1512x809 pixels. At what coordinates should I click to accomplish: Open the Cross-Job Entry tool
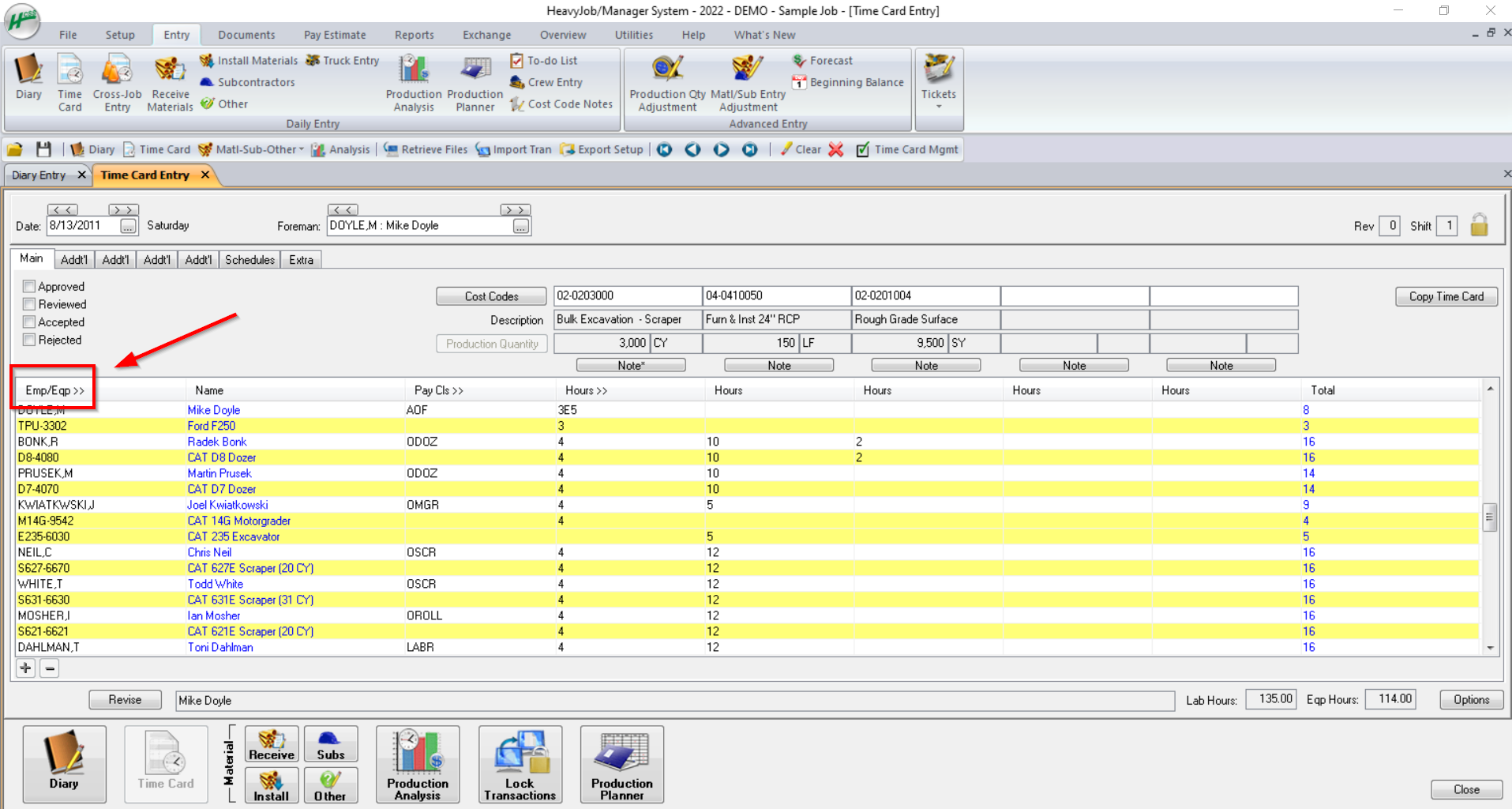click(116, 81)
